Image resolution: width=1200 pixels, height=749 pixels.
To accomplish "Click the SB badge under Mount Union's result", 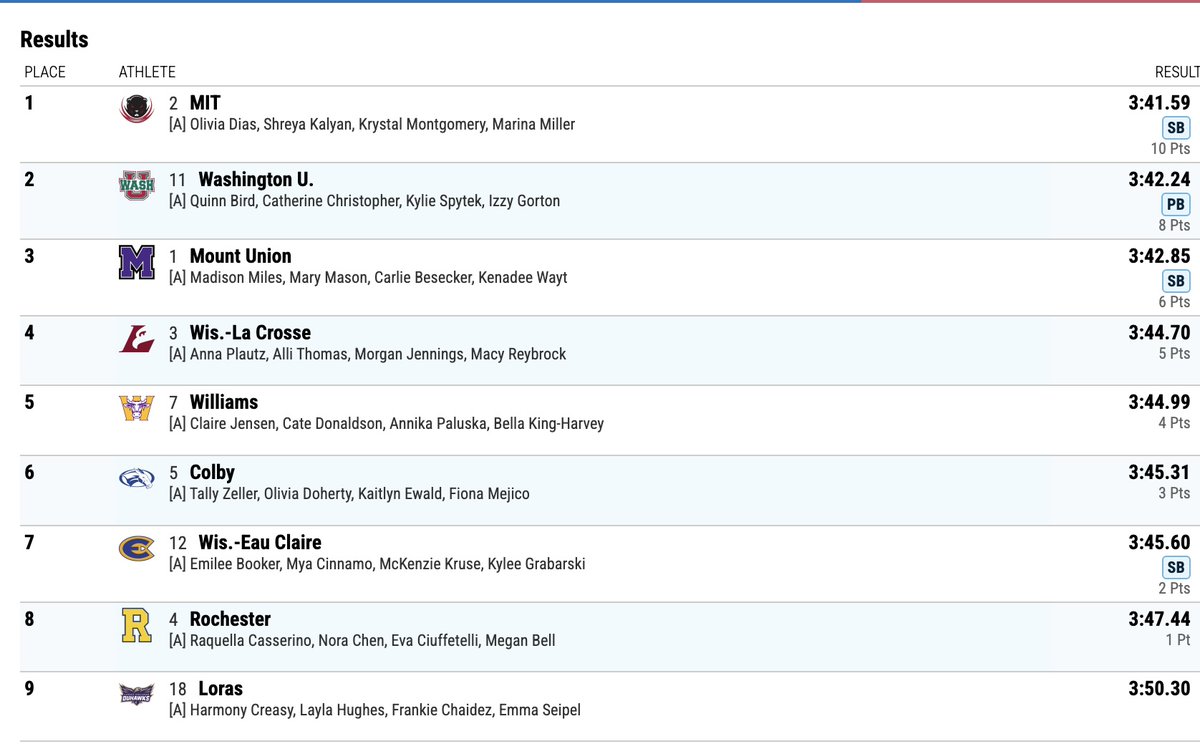I will coord(1176,281).
